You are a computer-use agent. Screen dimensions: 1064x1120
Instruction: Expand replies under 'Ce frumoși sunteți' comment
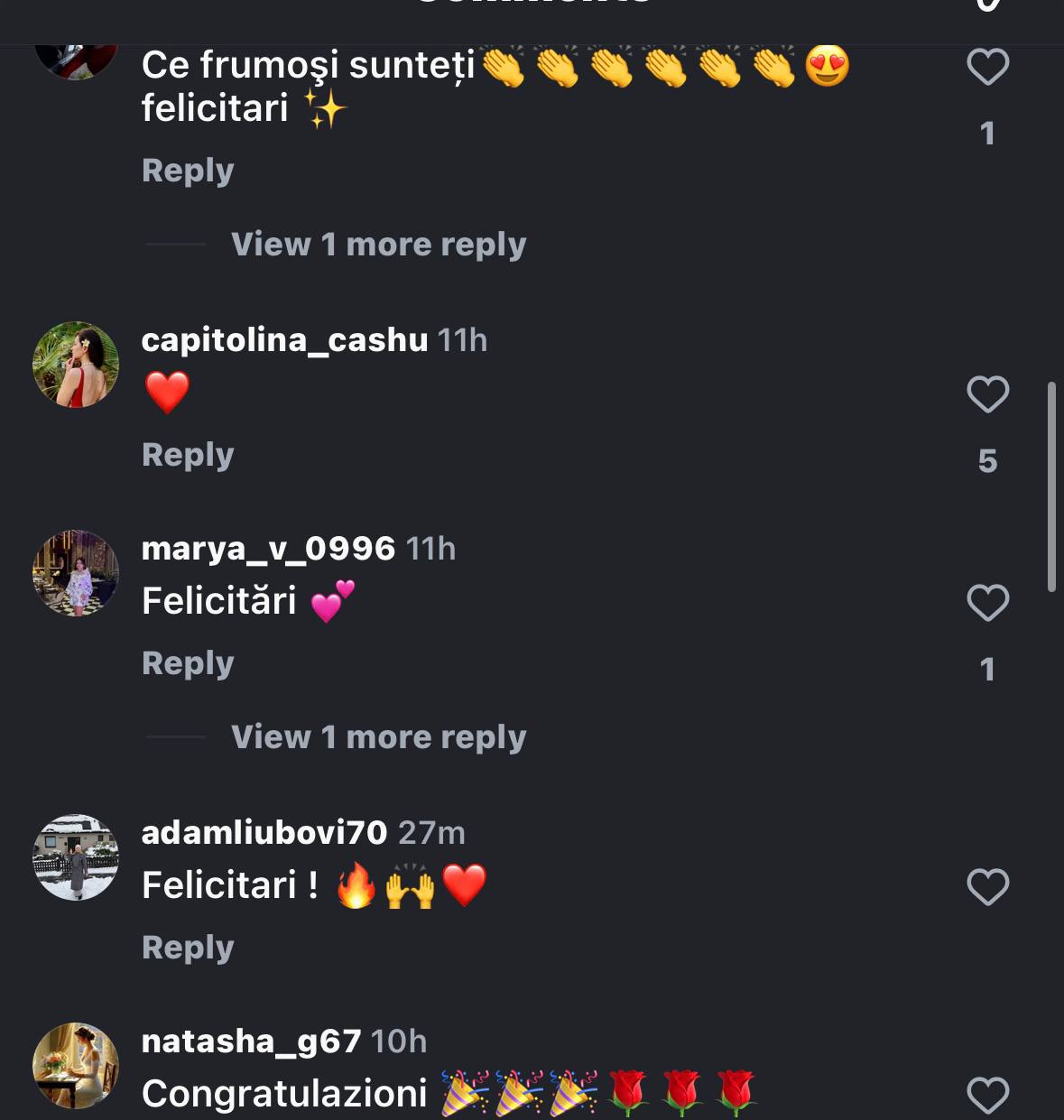[378, 245]
